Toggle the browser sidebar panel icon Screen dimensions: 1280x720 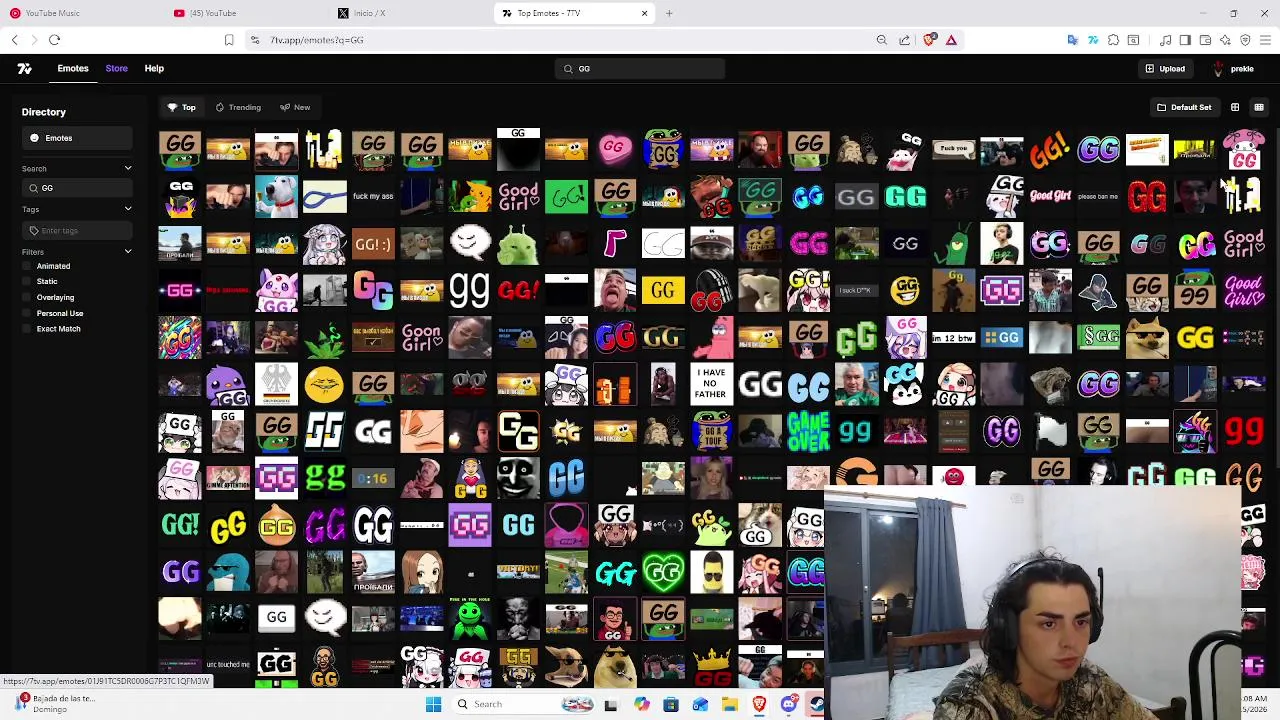pos(1185,40)
